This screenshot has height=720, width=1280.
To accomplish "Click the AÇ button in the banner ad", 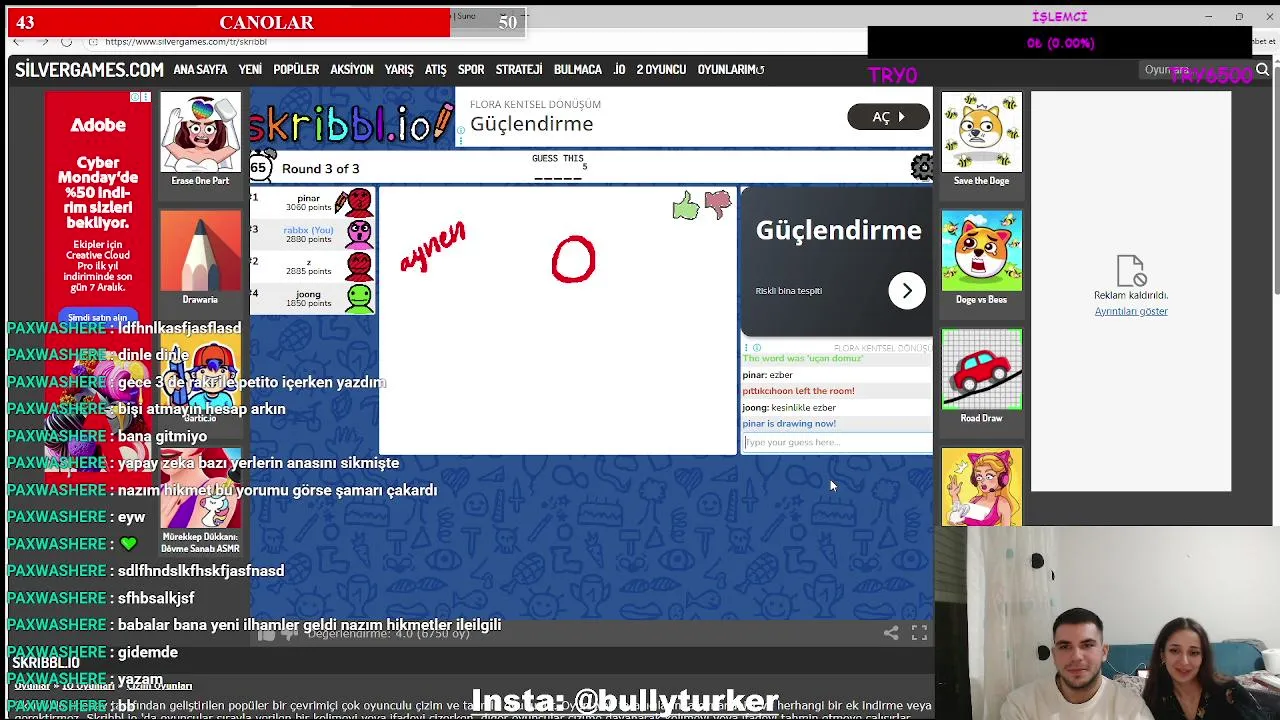I will pos(888,117).
